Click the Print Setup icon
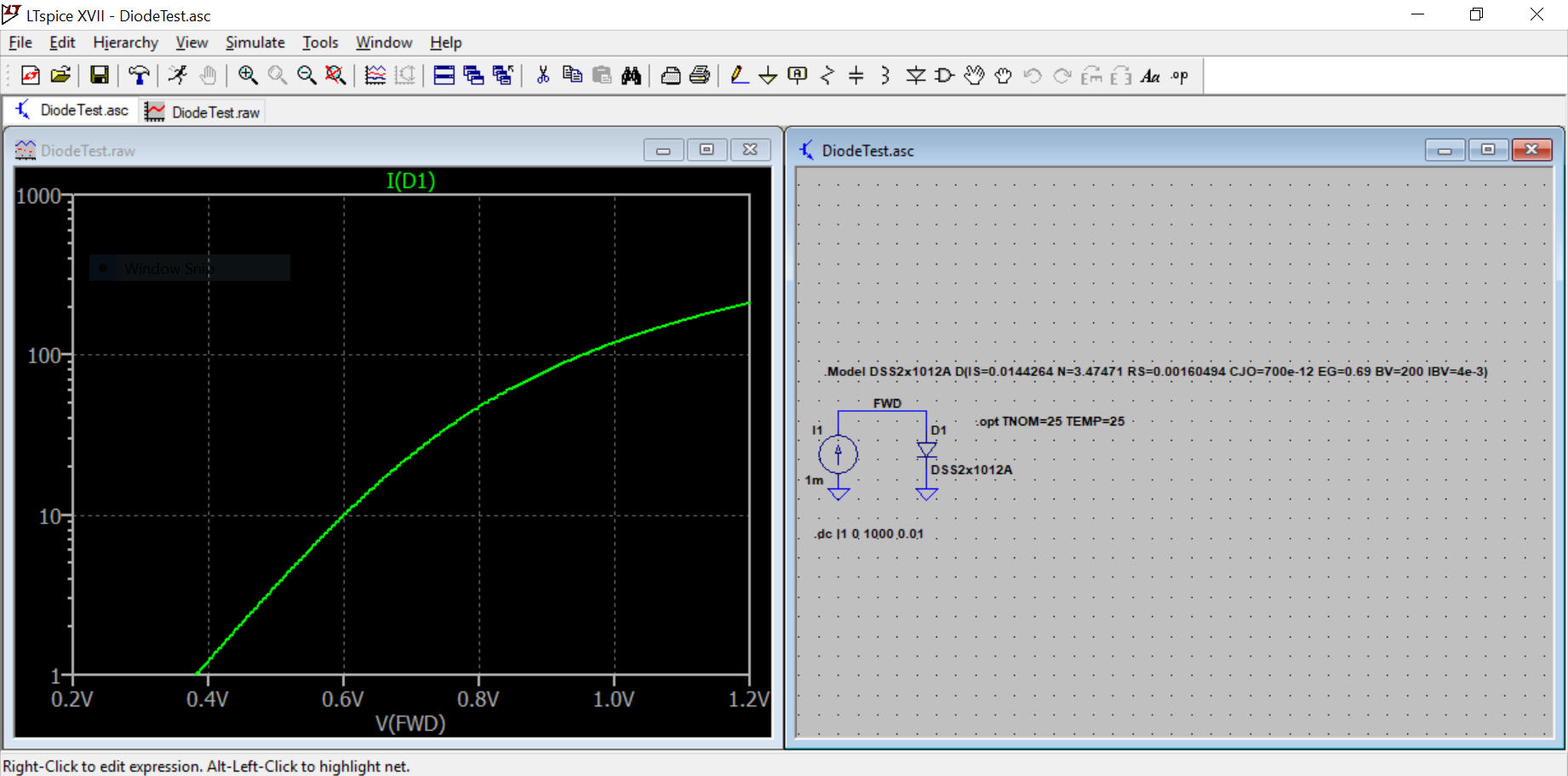This screenshot has height=776, width=1568. pos(671,76)
